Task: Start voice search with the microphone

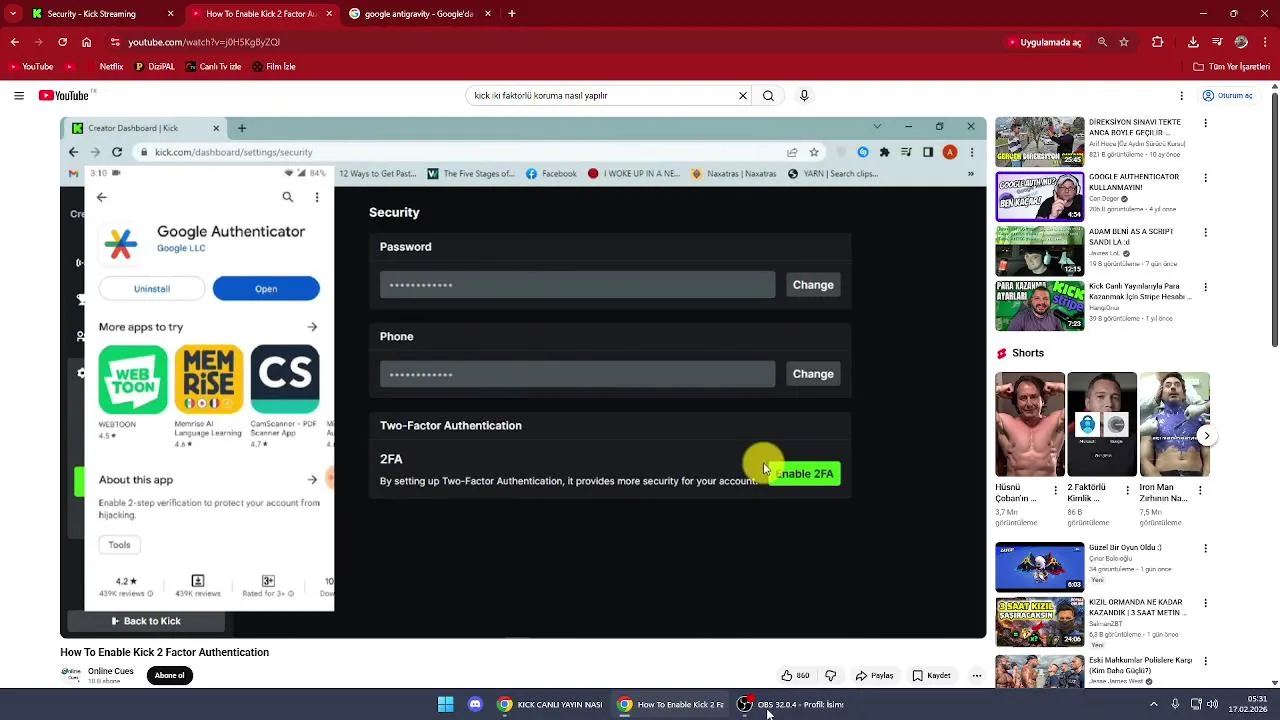Action: click(x=804, y=96)
